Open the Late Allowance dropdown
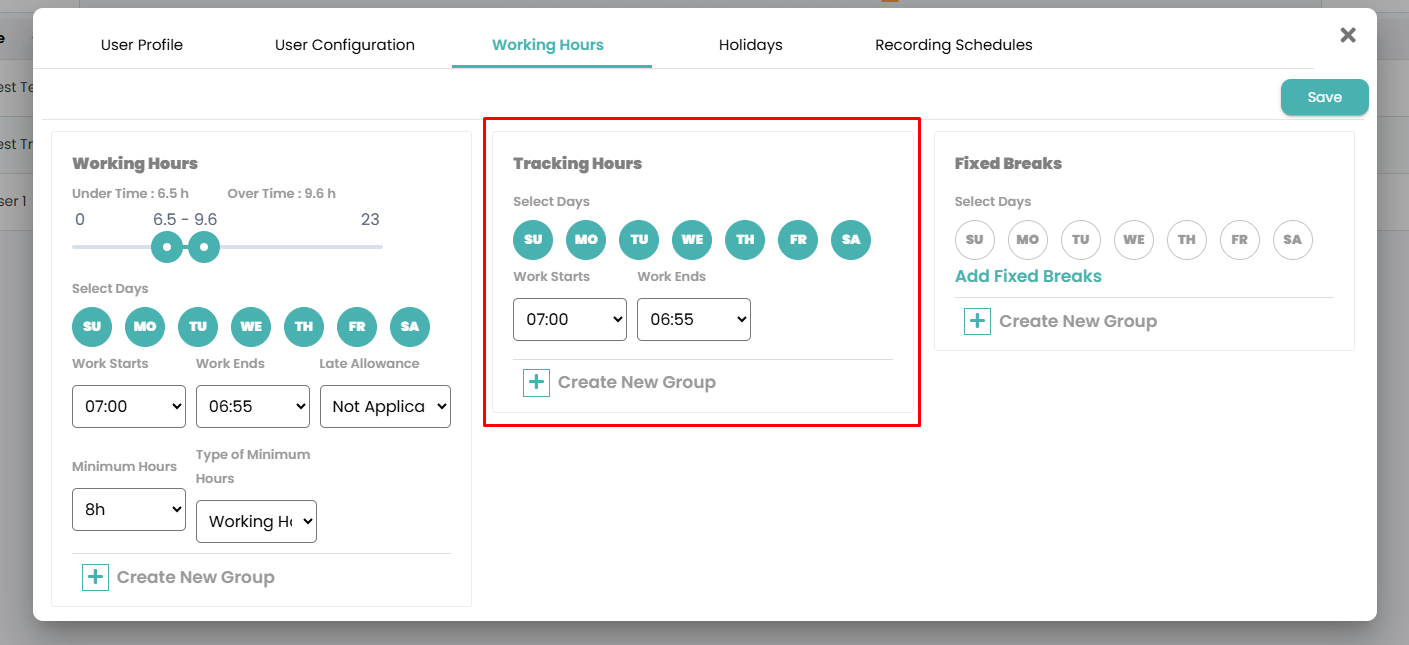Viewport: 1409px width, 645px height. click(385, 406)
